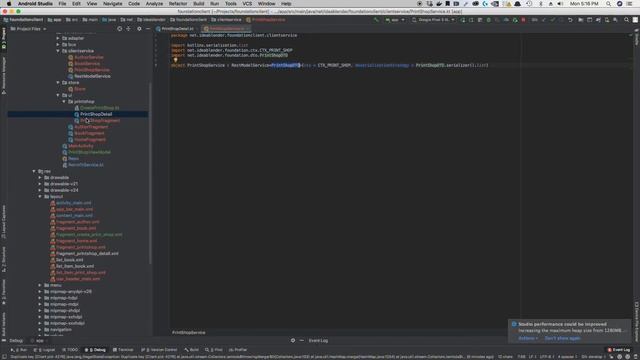640x360 pixels.
Task: Open the Project tool window from left strip
Action: (x=4, y=38)
